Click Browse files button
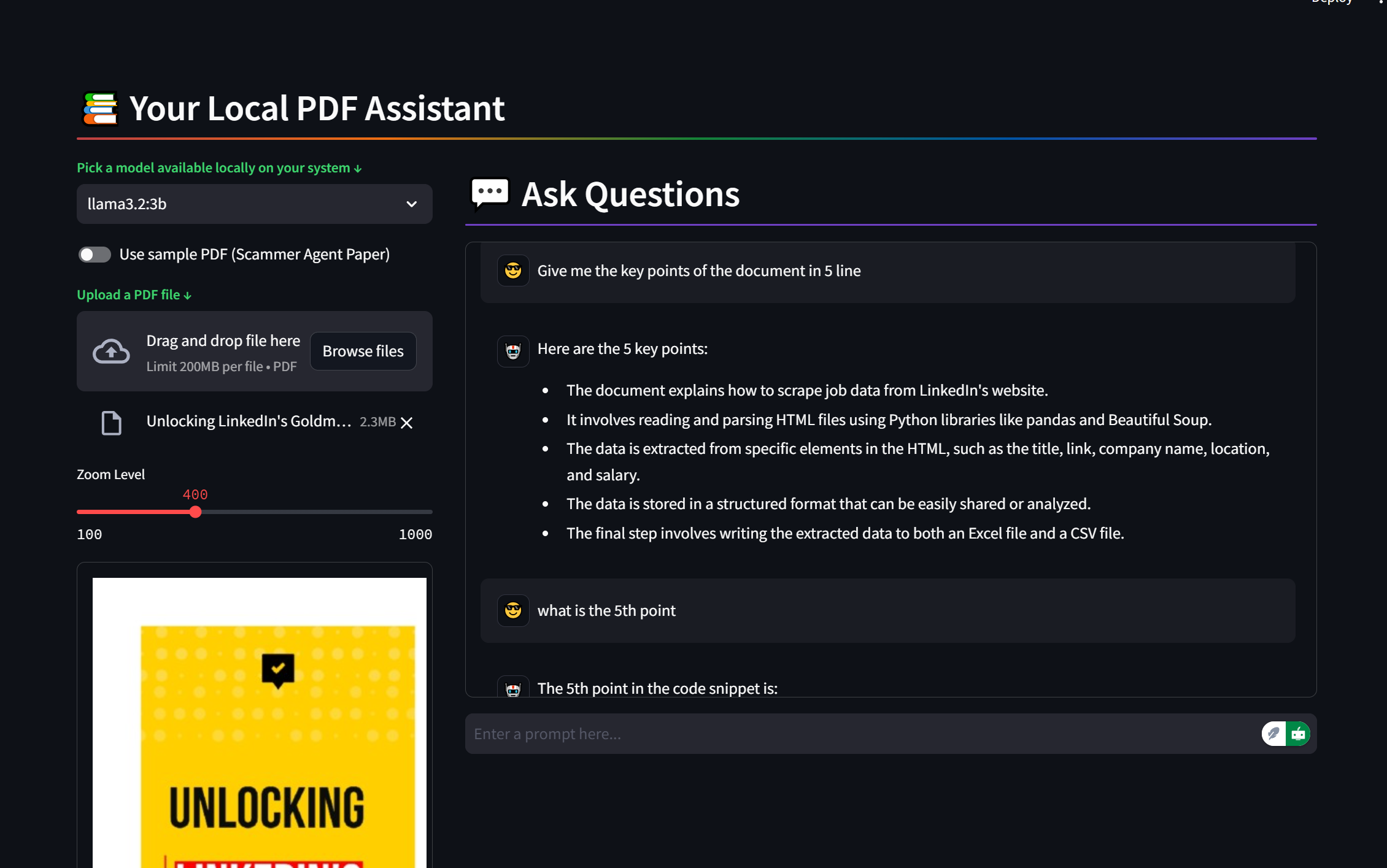 click(363, 350)
